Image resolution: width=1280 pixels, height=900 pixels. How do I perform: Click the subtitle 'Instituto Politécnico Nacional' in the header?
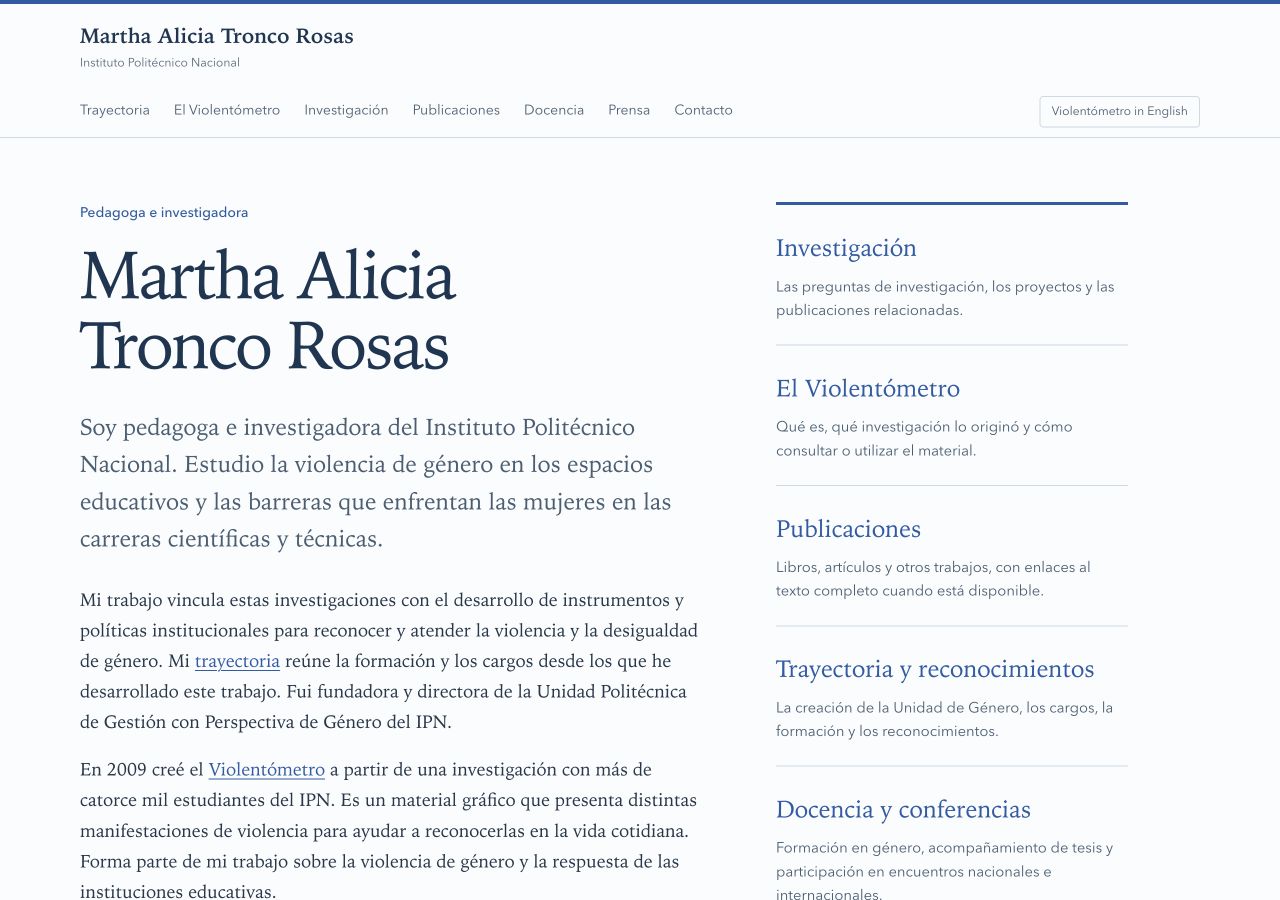160,62
